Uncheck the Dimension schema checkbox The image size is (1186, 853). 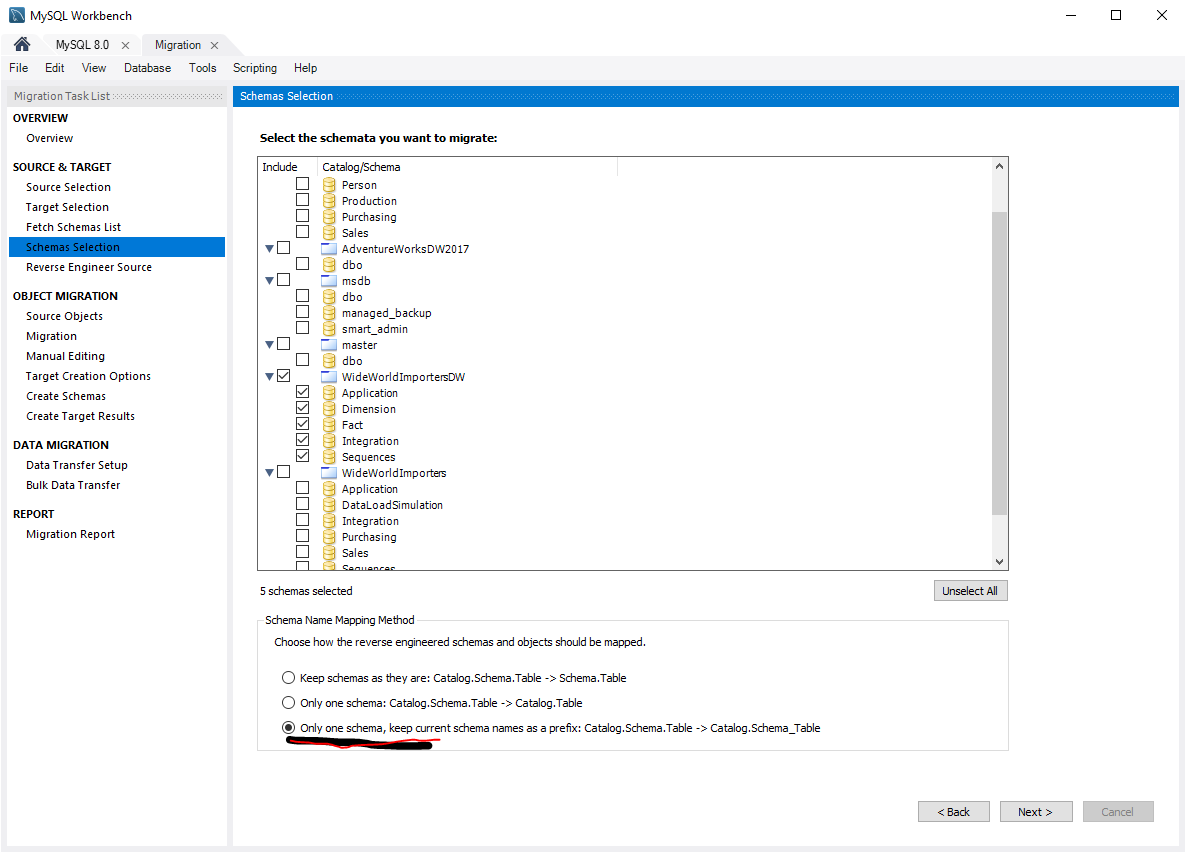(x=302, y=409)
